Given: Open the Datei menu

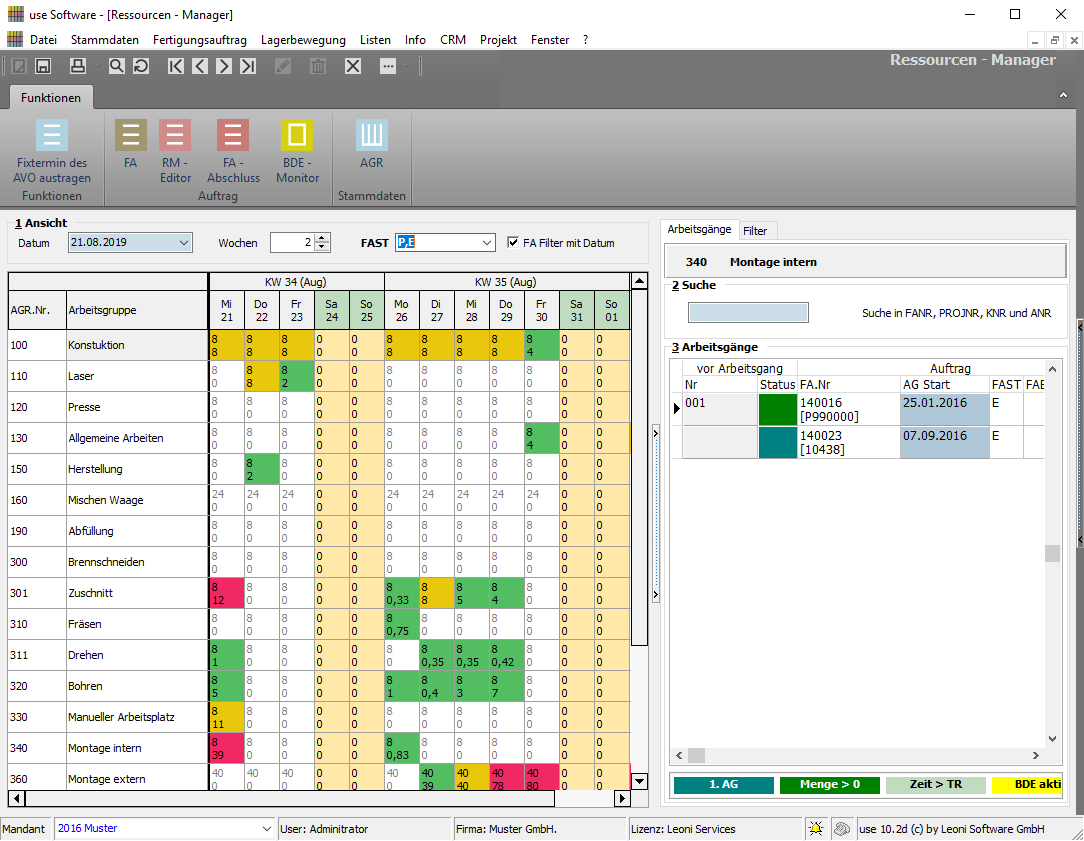Looking at the screenshot, I should (43, 40).
